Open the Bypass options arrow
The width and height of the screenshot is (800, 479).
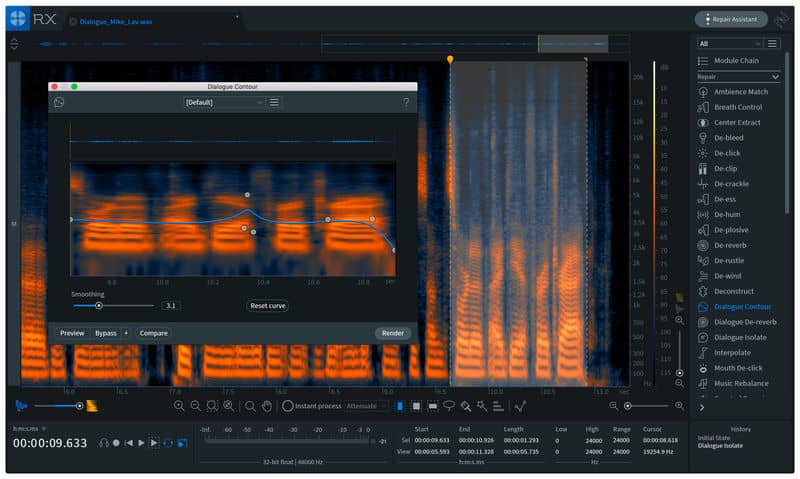tap(126, 333)
